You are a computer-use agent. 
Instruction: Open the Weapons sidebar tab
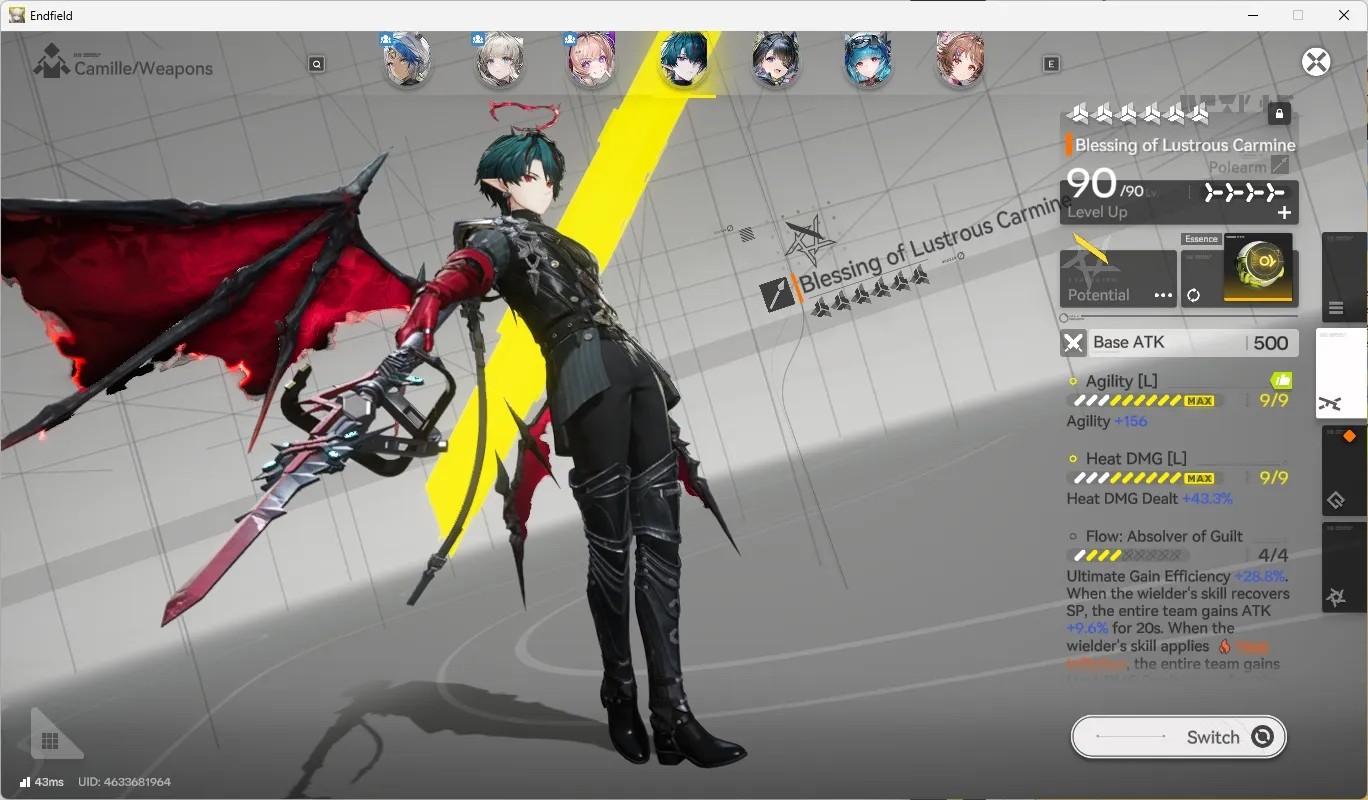pos(1341,373)
